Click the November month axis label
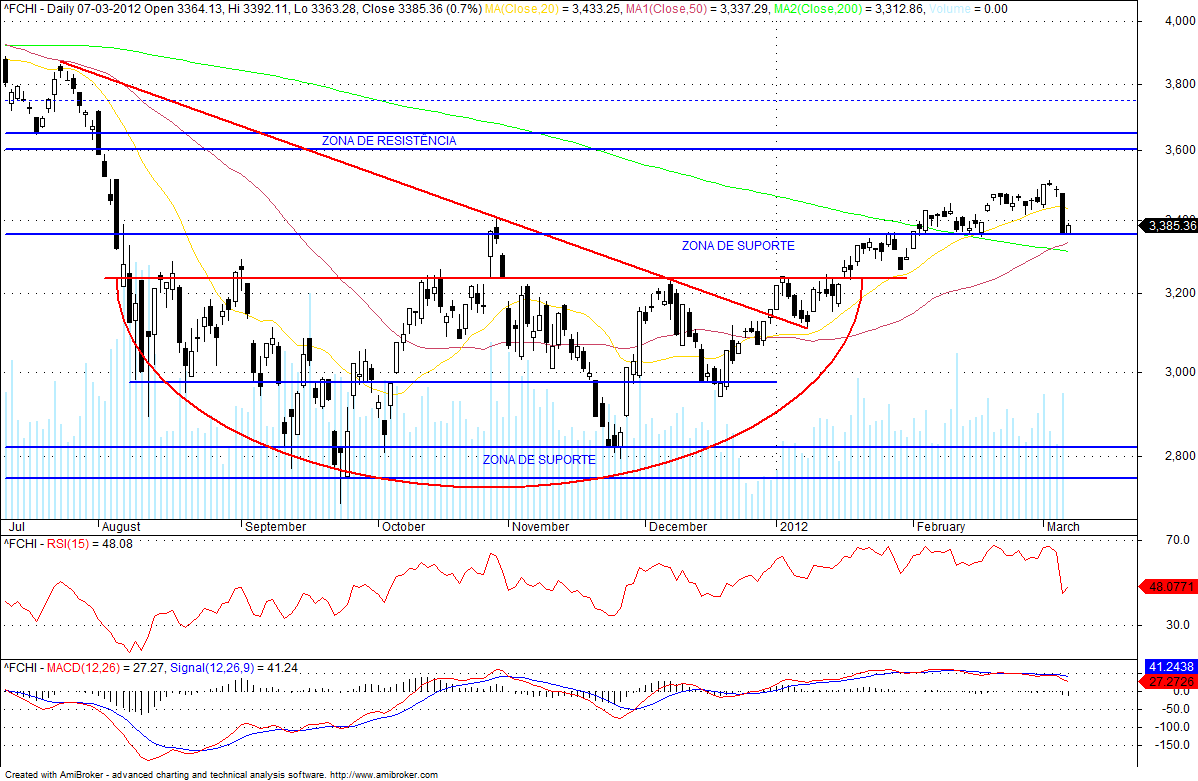Screen dimensions: 1198x781 (x=540, y=527)
